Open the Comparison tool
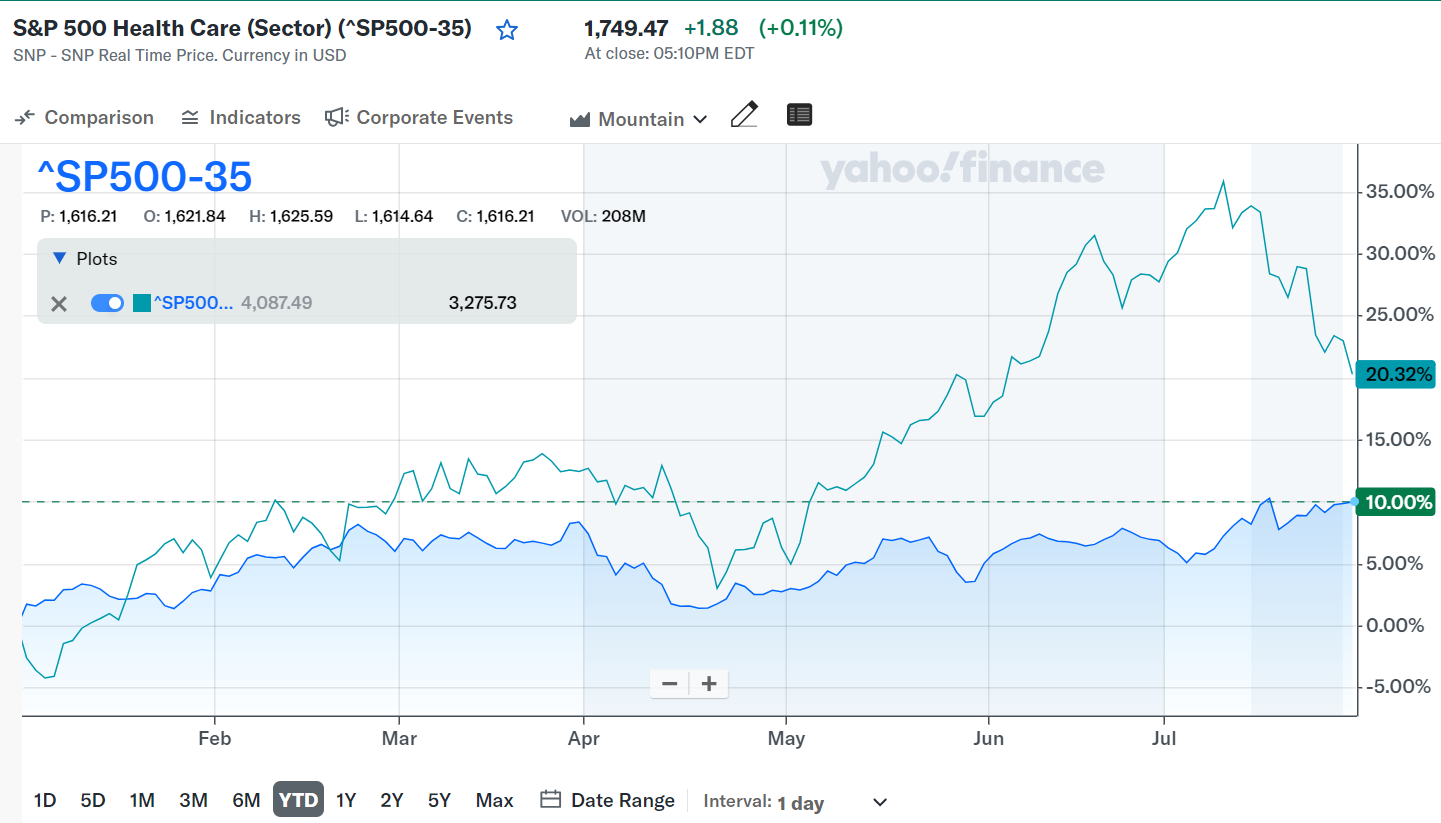This screenshot has height=823, width=1441. click(84, 118)
